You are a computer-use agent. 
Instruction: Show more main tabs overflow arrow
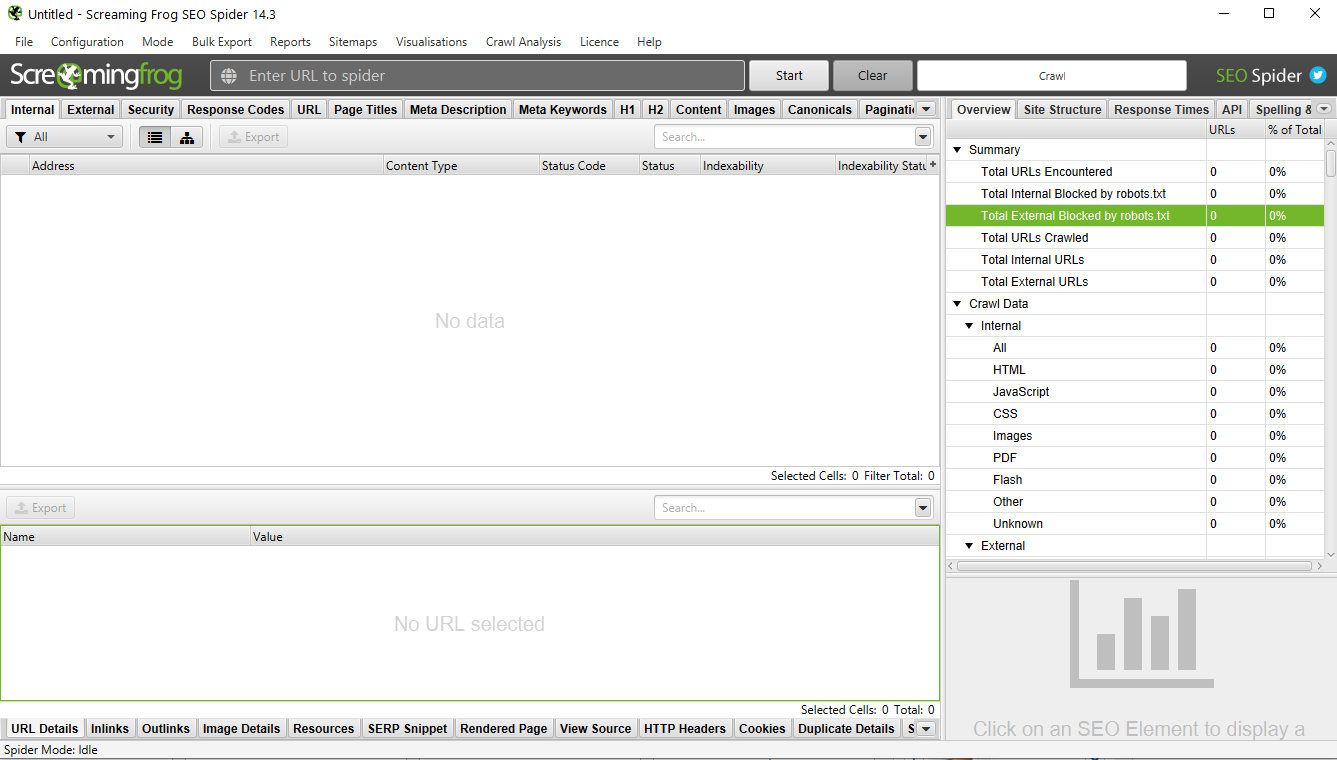click(926, 109)
